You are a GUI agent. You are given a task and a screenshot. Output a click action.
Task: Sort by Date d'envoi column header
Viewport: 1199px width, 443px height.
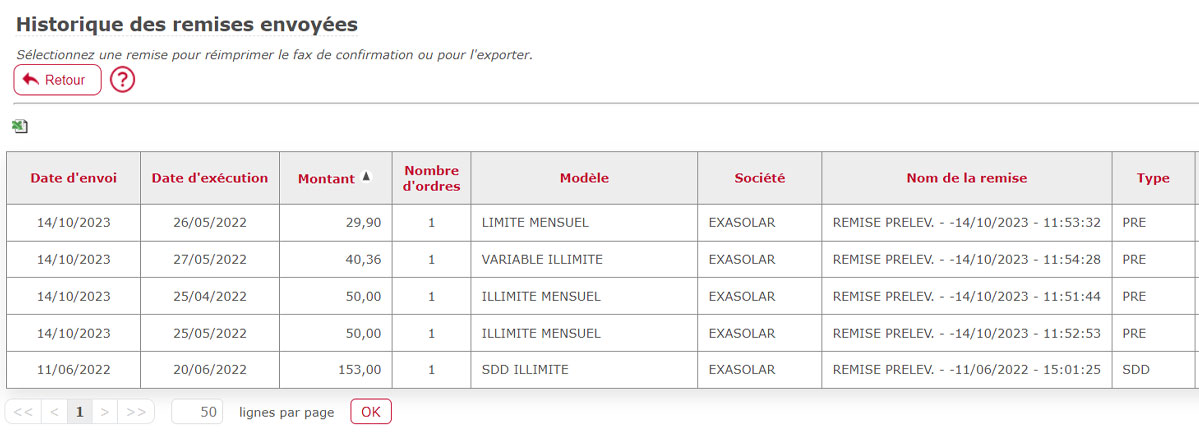[x=73, y=178]
